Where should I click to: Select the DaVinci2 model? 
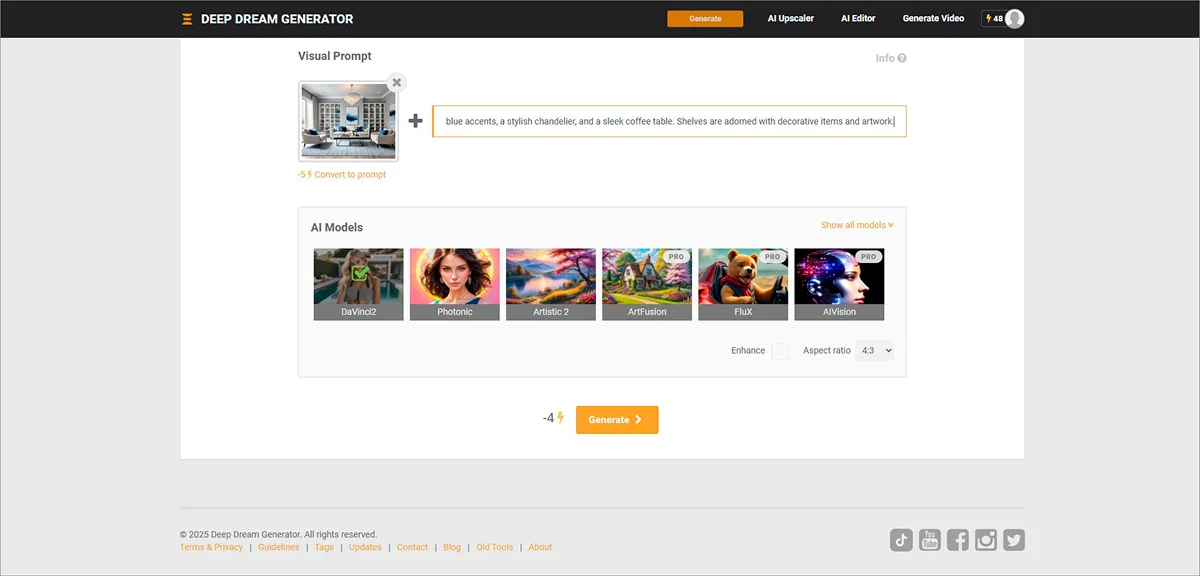pos(358,284)
